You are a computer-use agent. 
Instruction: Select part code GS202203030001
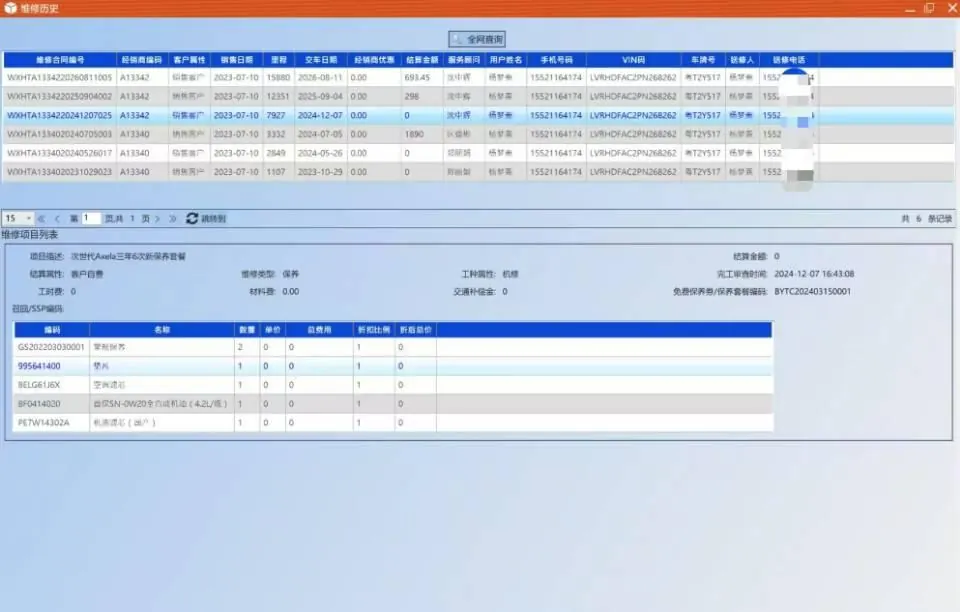coord(51,347)
